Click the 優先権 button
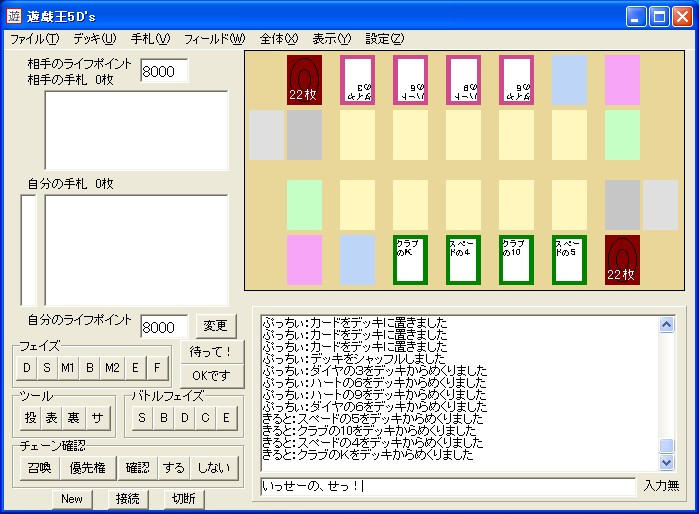Image resolution: width=699 pixels, height=514 pixels. (x=88, y=468)
